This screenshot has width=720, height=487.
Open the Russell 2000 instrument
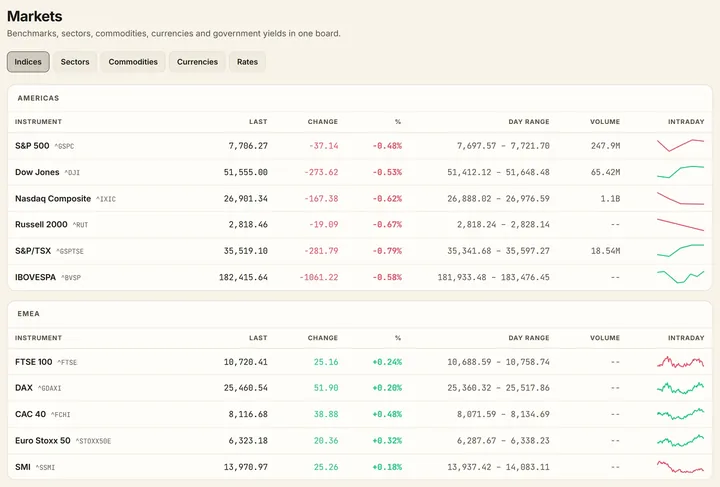tap(41, 224)
